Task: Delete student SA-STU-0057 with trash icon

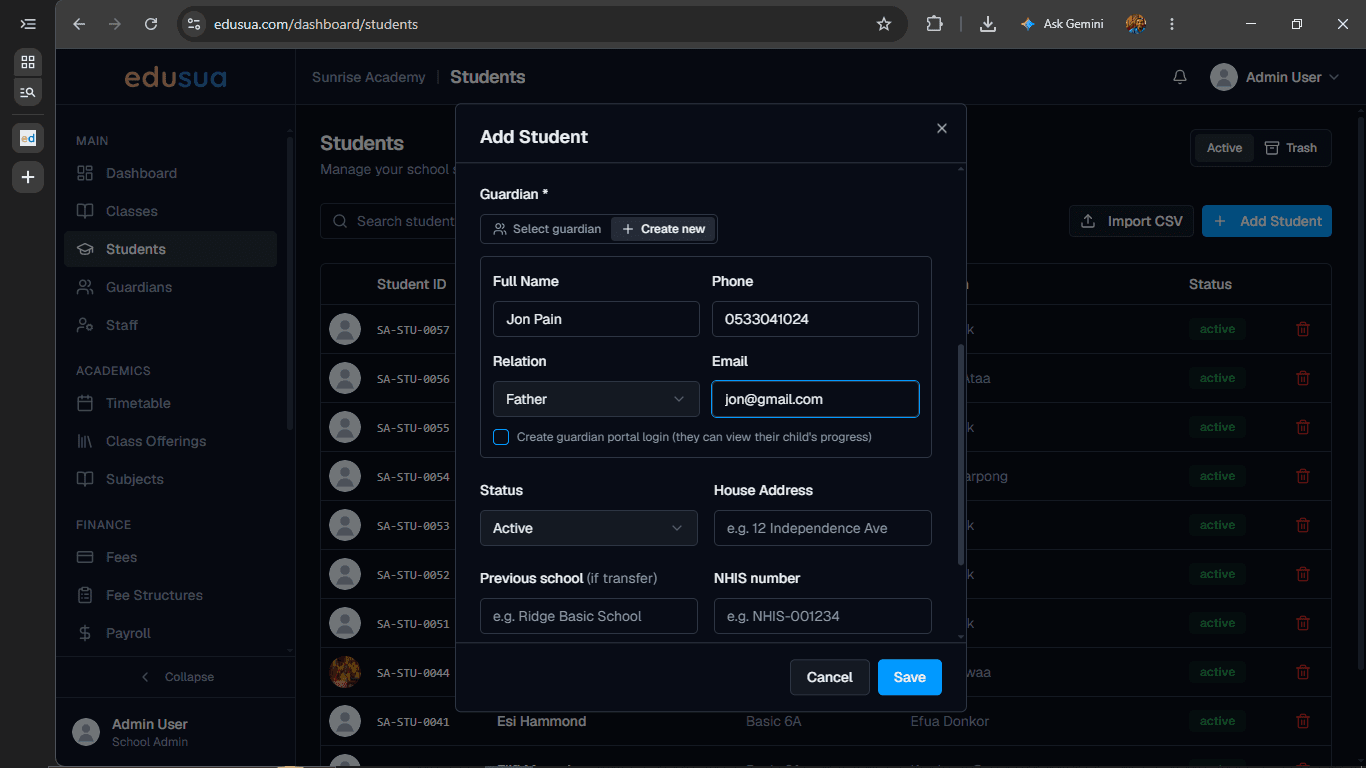Action: coord(1303,329)
